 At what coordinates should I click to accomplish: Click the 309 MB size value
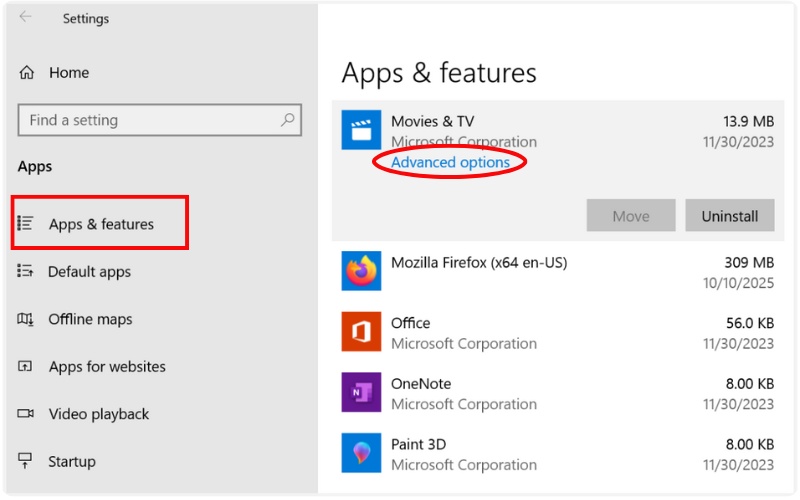point(749,262)
